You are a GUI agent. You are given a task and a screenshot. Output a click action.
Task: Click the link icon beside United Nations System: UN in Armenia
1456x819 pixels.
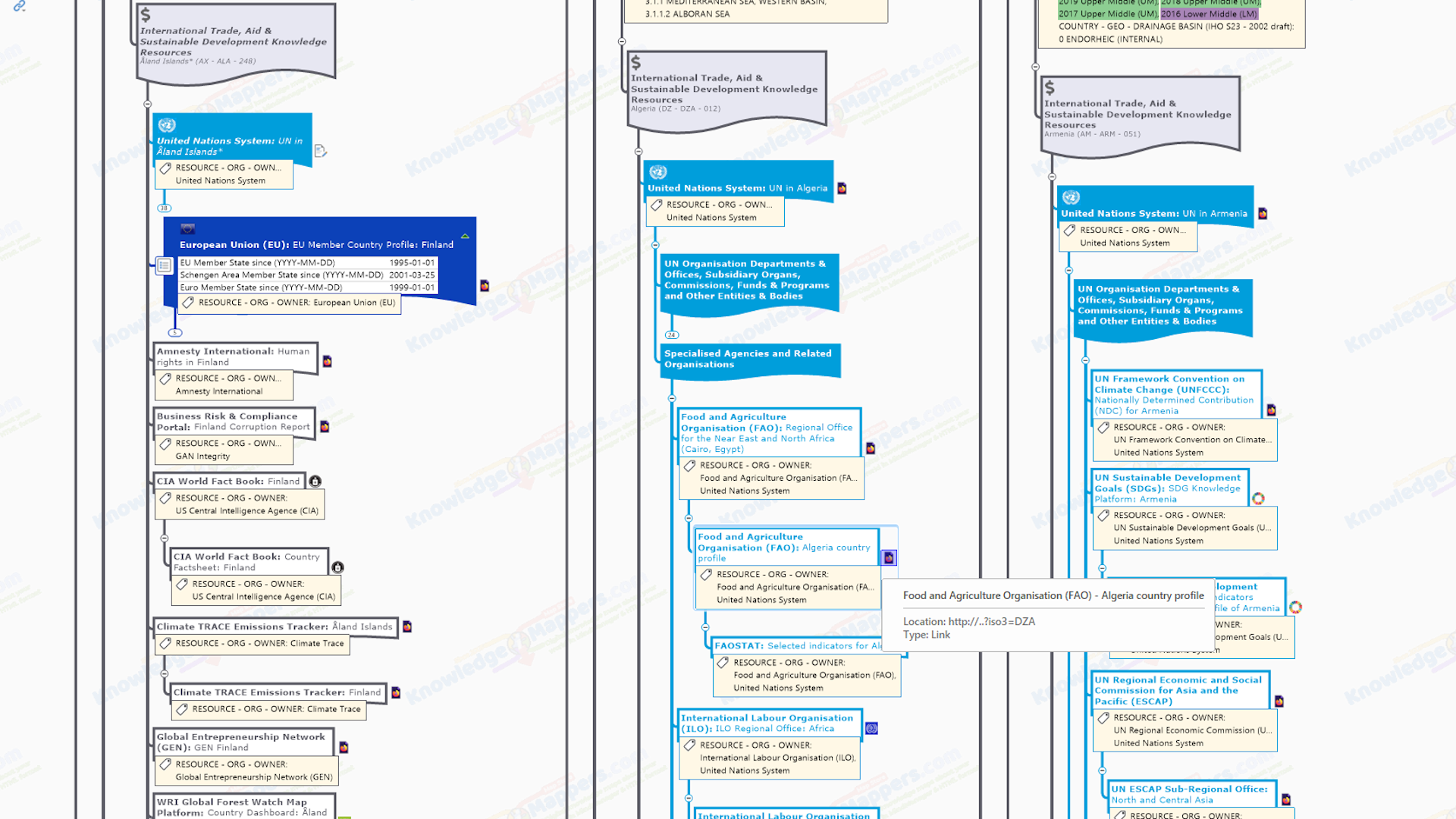tap(1263, 214)
